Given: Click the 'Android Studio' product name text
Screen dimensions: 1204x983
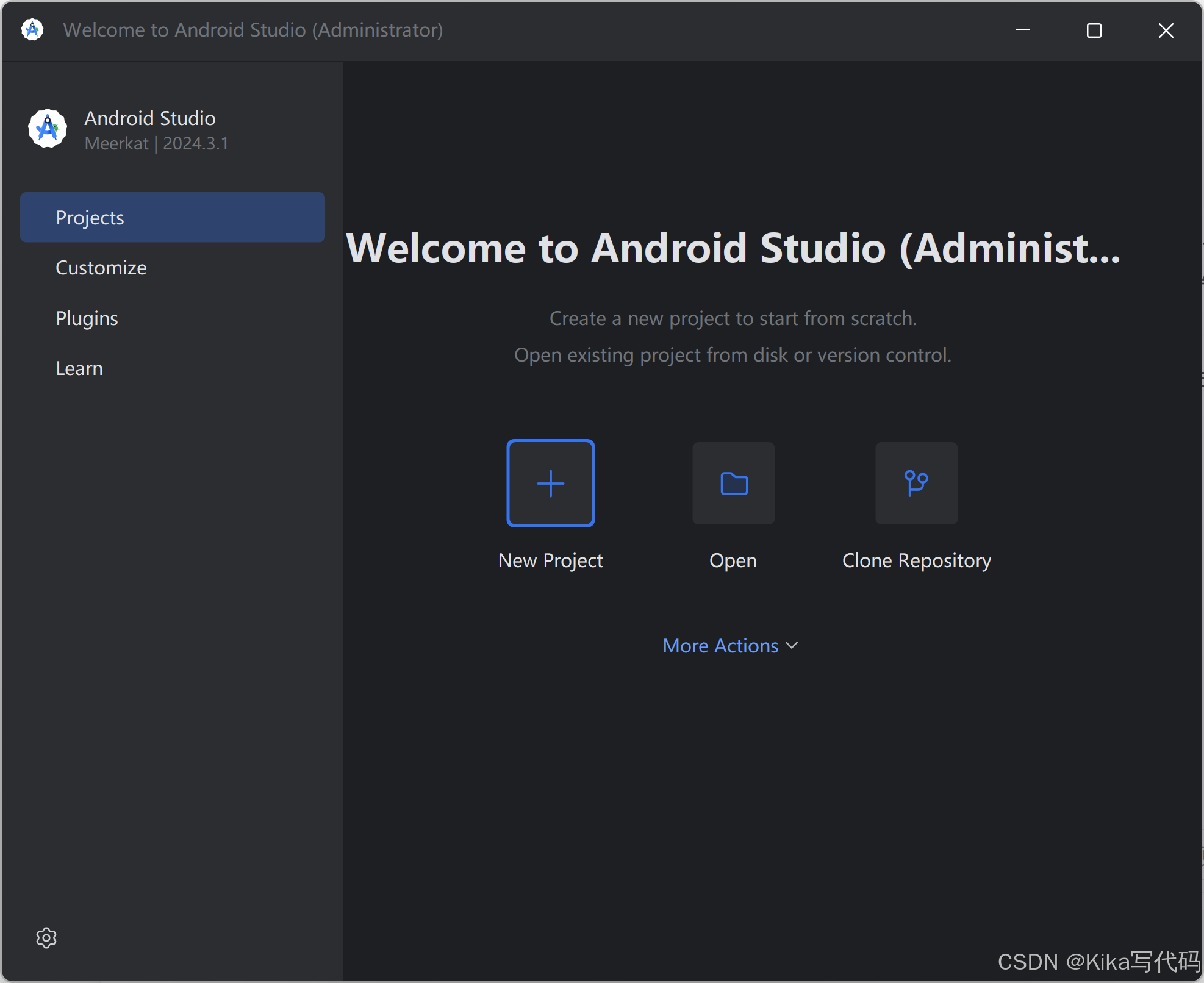Looking at the screenshot, I should click(x=150, y=118).
